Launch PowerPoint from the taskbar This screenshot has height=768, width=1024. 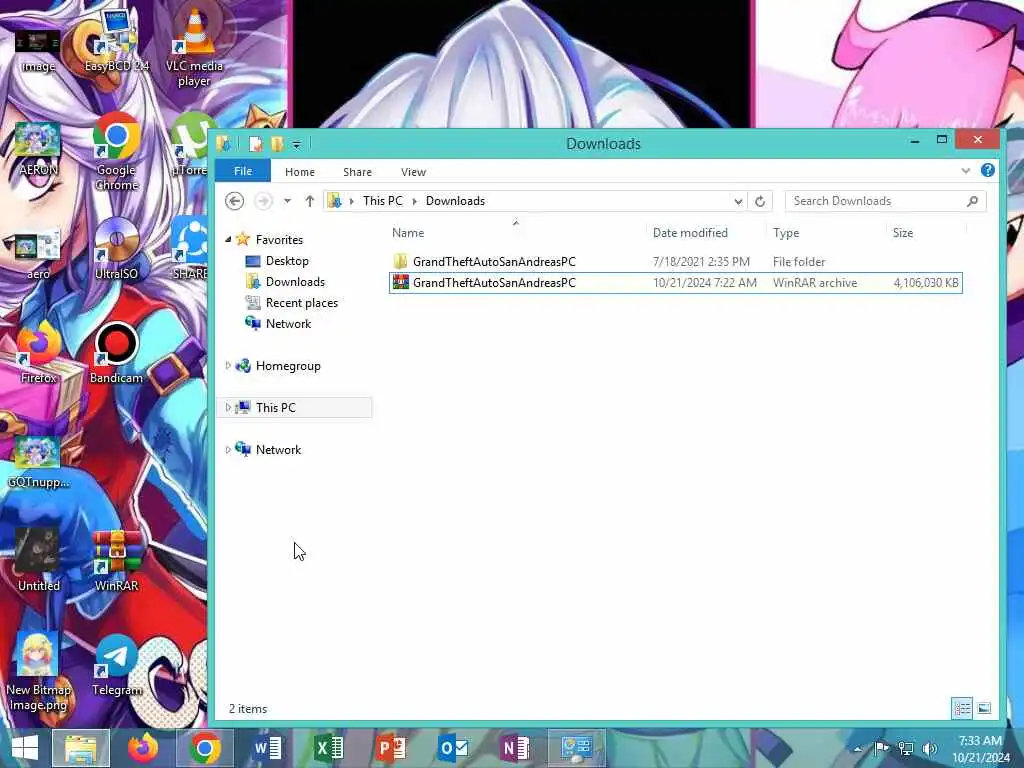pos(391,748)
